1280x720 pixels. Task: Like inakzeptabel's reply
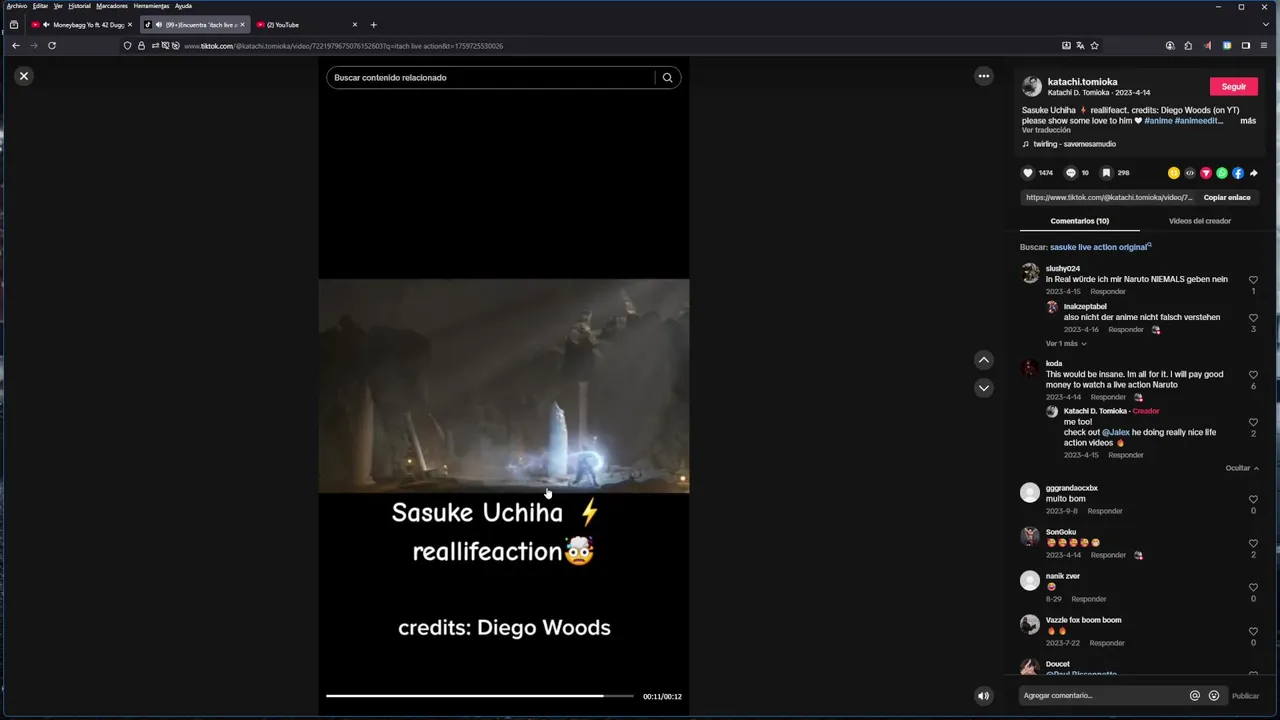pos(1253,318)
